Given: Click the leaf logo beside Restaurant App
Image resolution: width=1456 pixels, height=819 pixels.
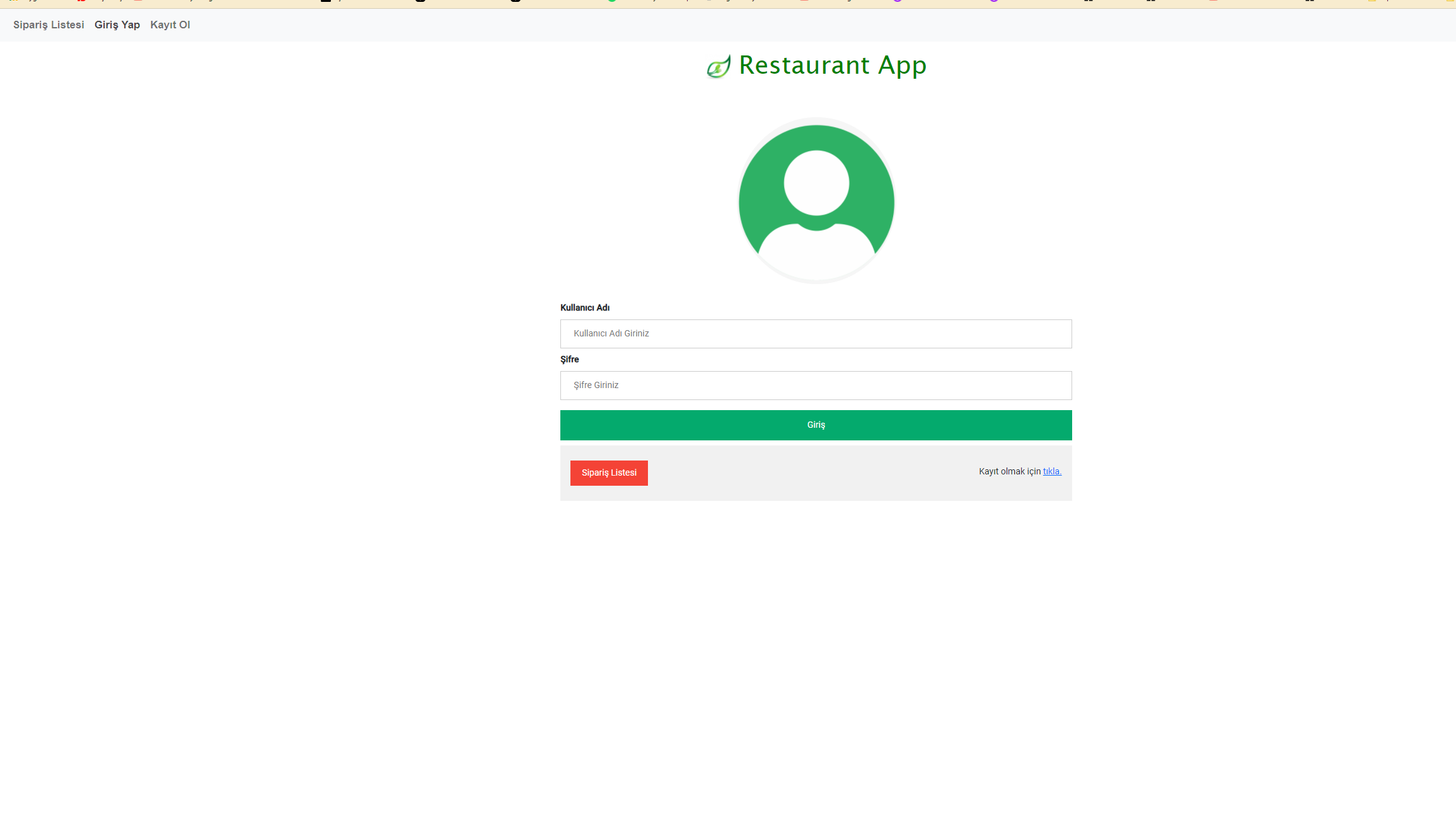Looking at the screenshot, I should (x=718, y=66).
